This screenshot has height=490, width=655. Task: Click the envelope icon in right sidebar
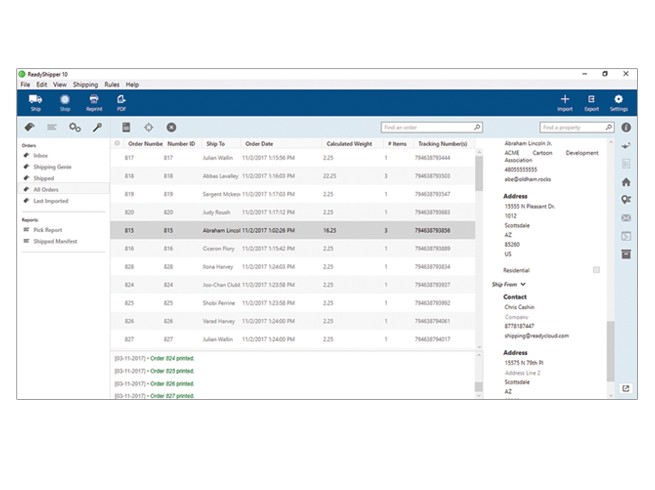(x=626, y=218)
